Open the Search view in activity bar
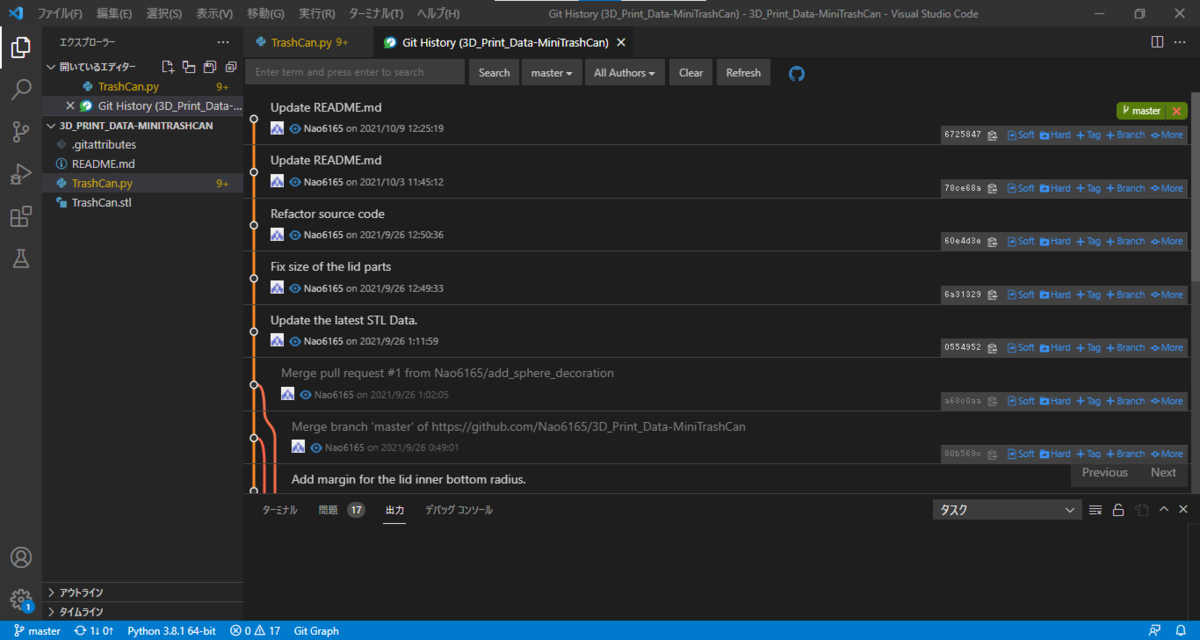The height and width of the screenshot is (640, 1200). 20,90
